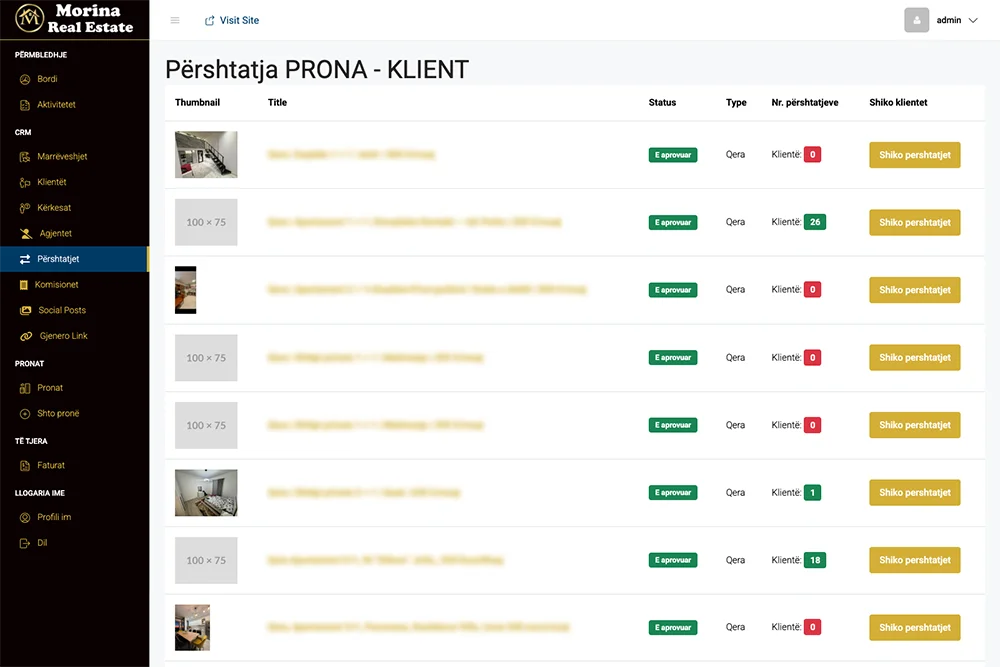This screenshot has height=667, width=1000.
Task: Expand the admin user dropdown arrow
Action: click(973, 20)
